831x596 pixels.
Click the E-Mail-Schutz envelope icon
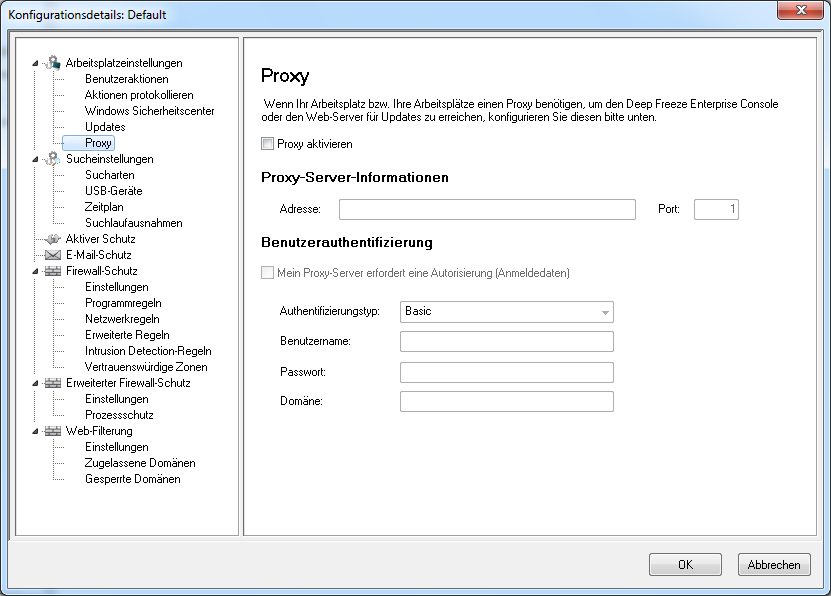pos(52,255)
